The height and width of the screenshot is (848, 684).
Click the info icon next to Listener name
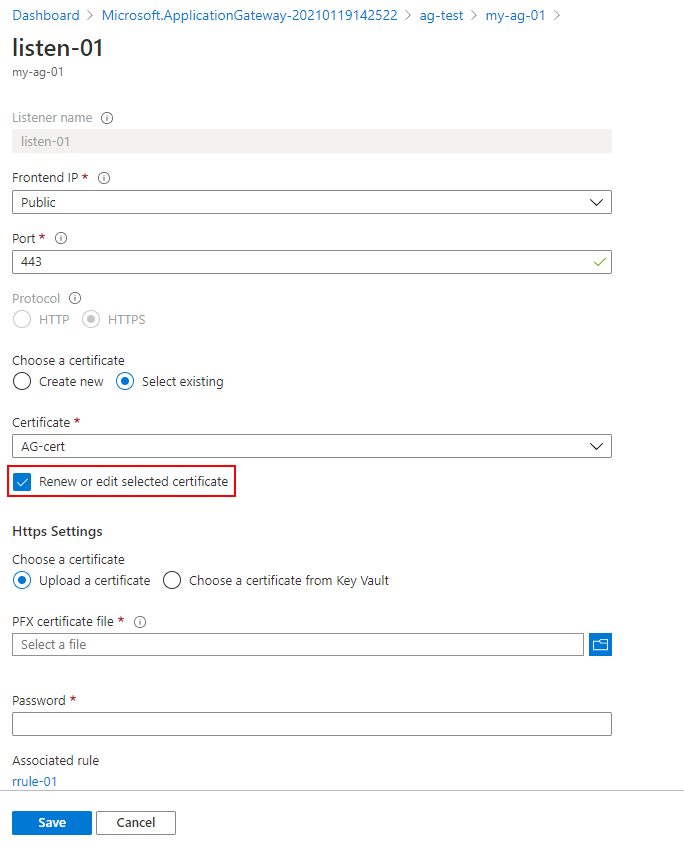107,118
